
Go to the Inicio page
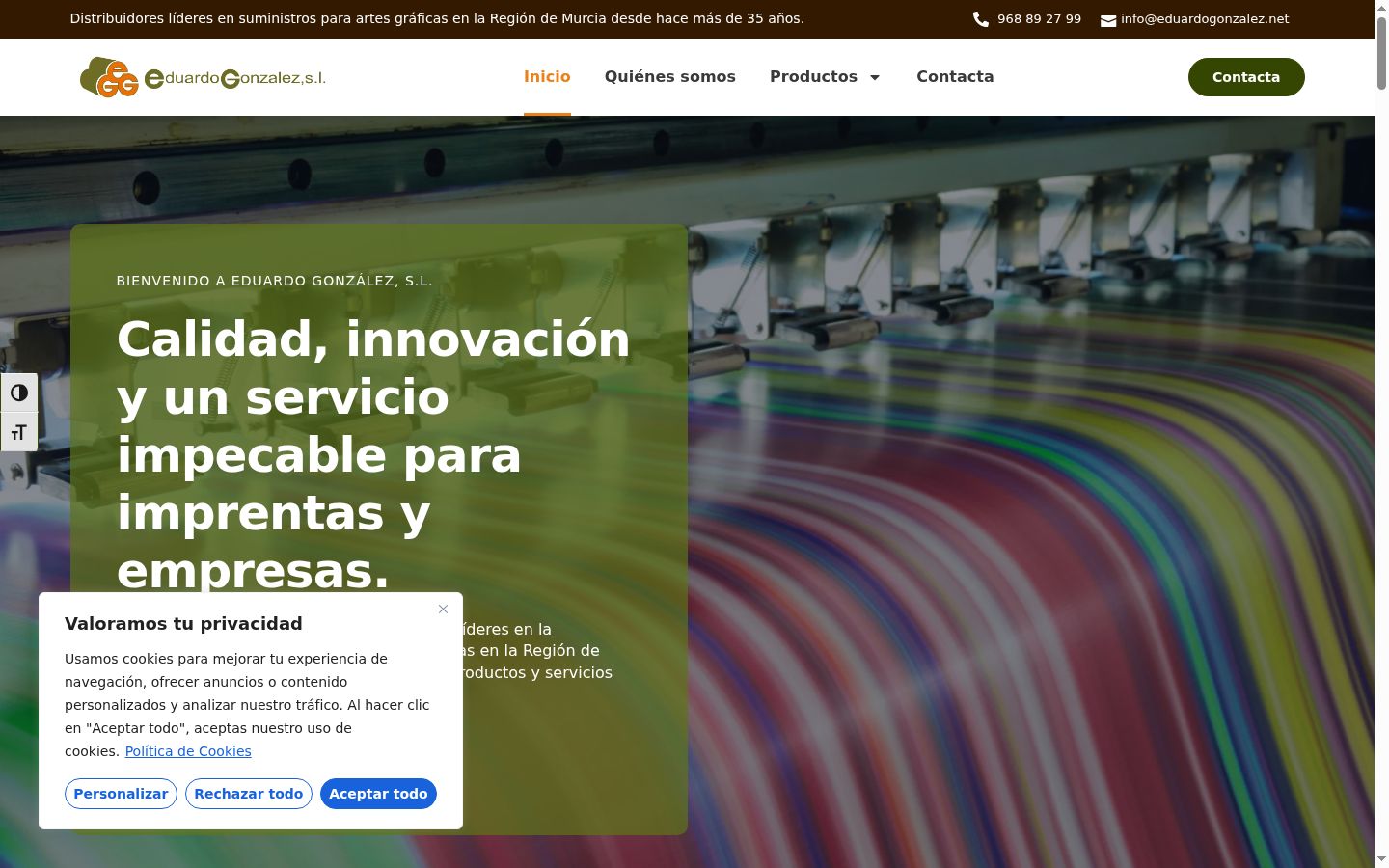click(x=547, y=77)
